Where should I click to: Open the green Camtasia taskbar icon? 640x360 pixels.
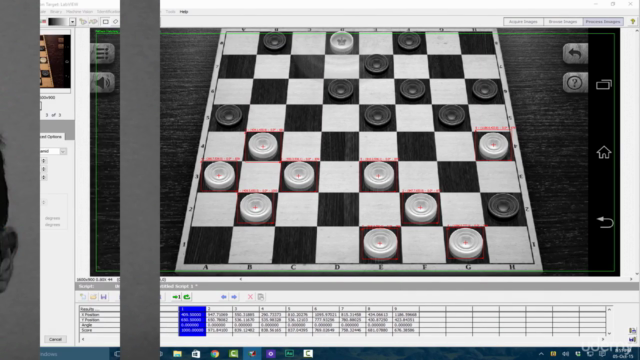233,353
